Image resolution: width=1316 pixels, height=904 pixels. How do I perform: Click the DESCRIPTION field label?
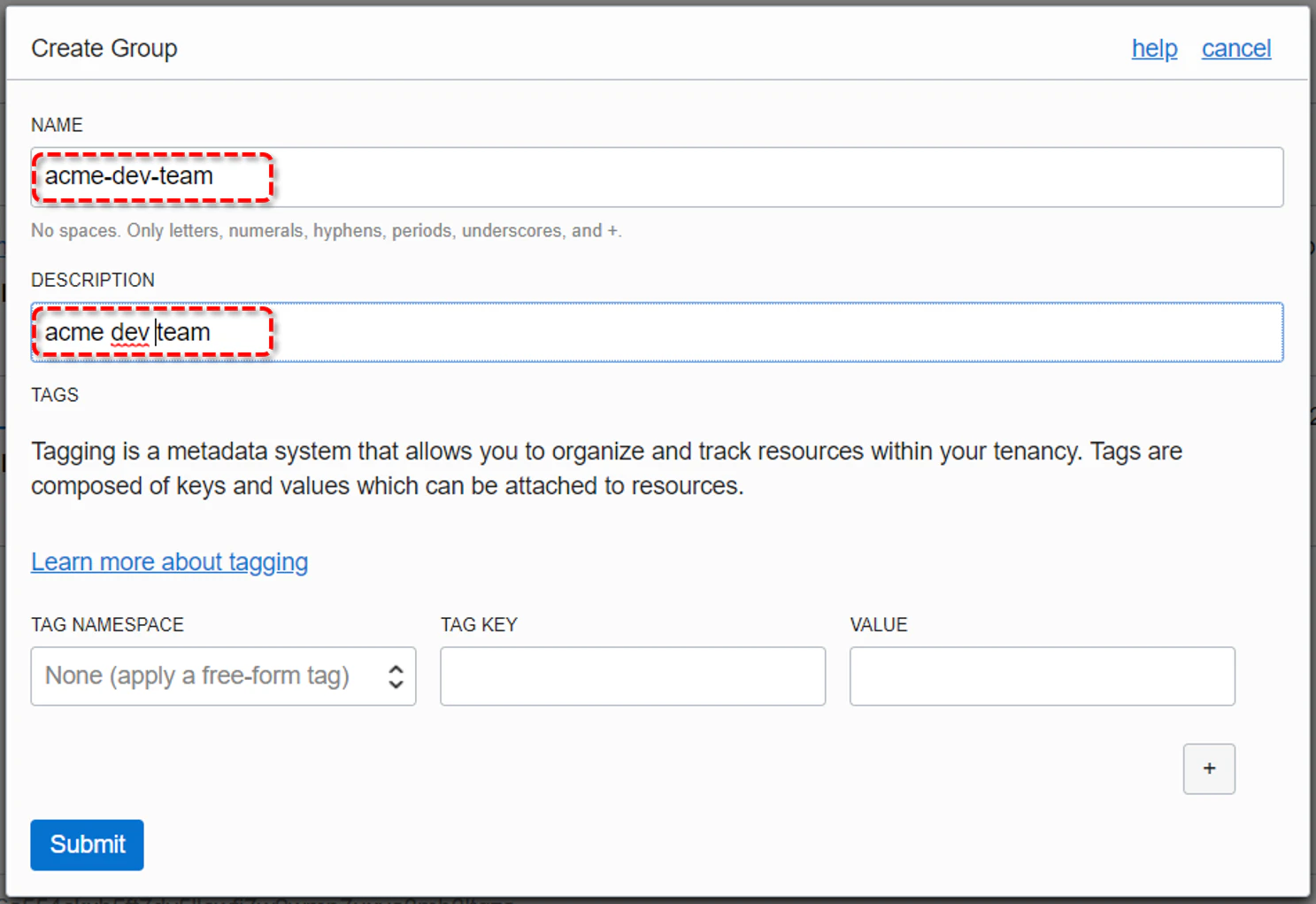coord(93,280)
